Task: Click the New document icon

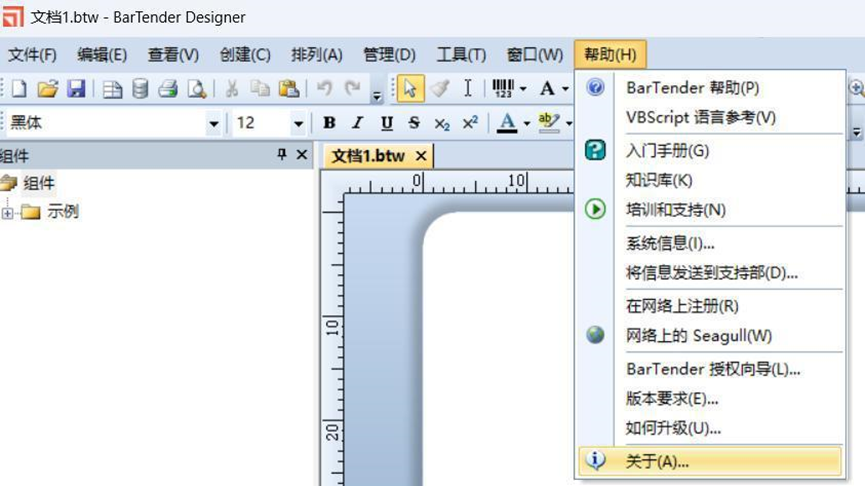Action: click(x=20, y=89)
